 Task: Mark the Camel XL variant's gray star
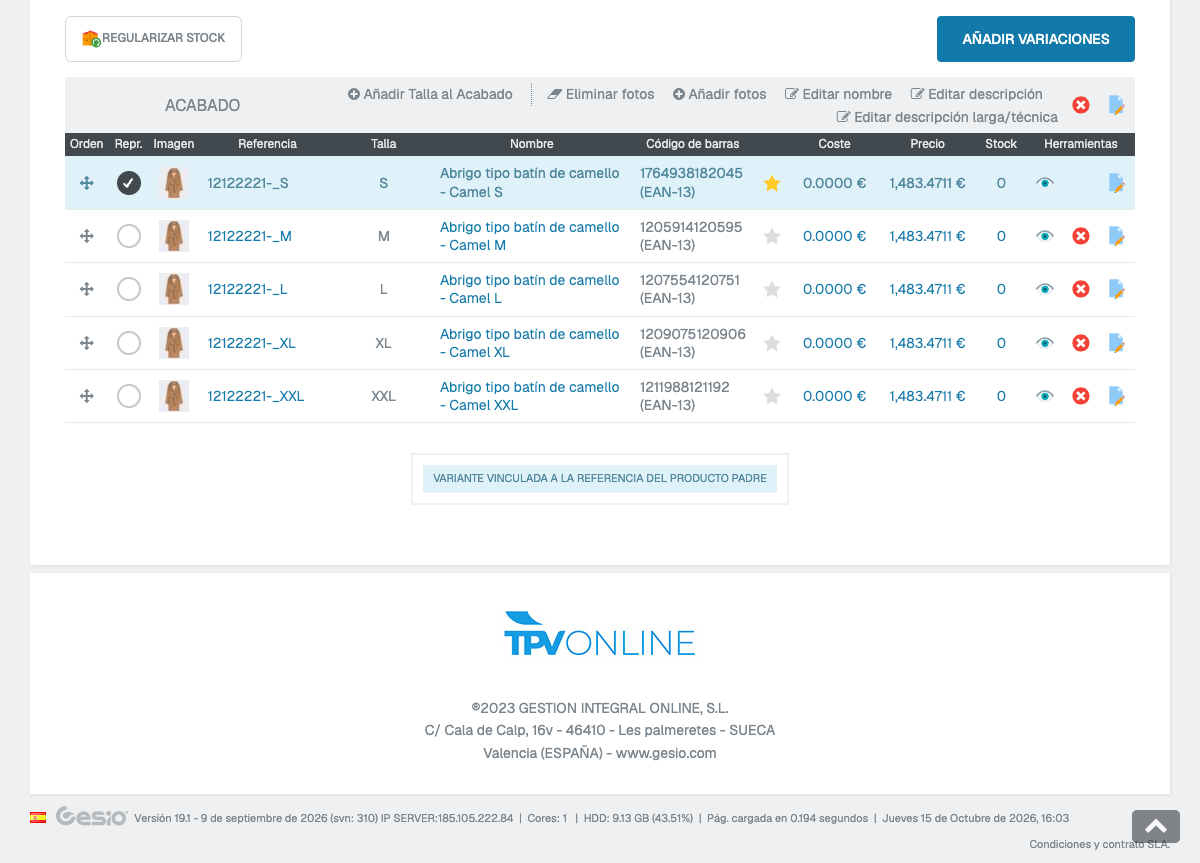click(772, 343)
